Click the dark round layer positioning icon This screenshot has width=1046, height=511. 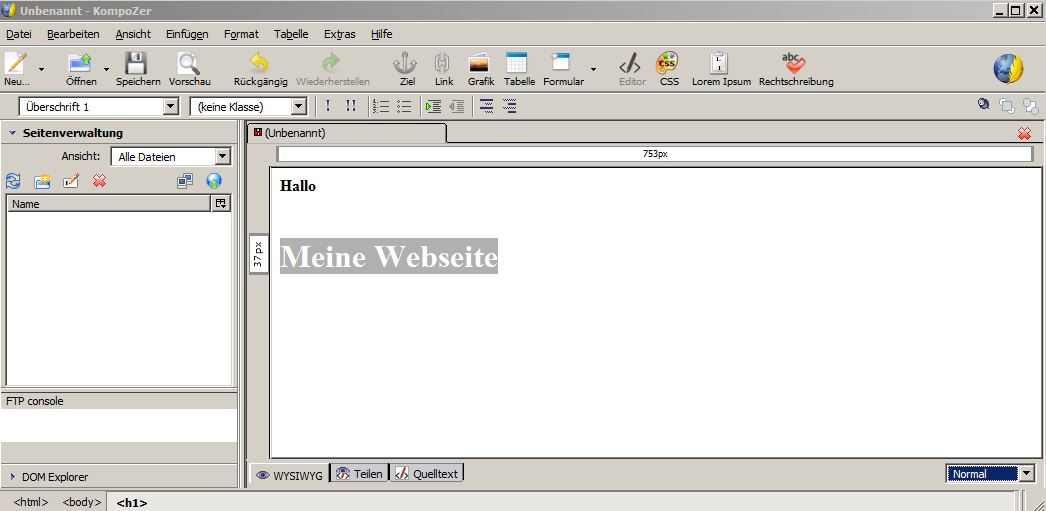pyautogui.click(x=983, y=104)
